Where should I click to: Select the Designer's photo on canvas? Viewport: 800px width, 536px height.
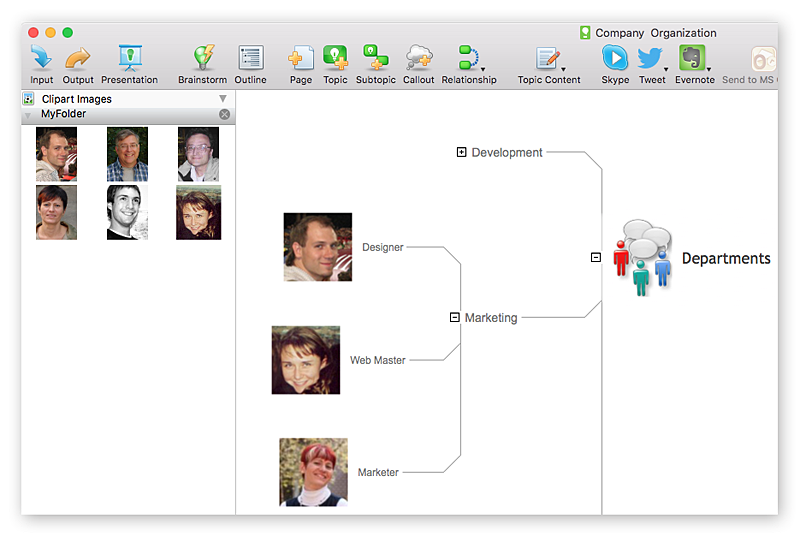318,247
